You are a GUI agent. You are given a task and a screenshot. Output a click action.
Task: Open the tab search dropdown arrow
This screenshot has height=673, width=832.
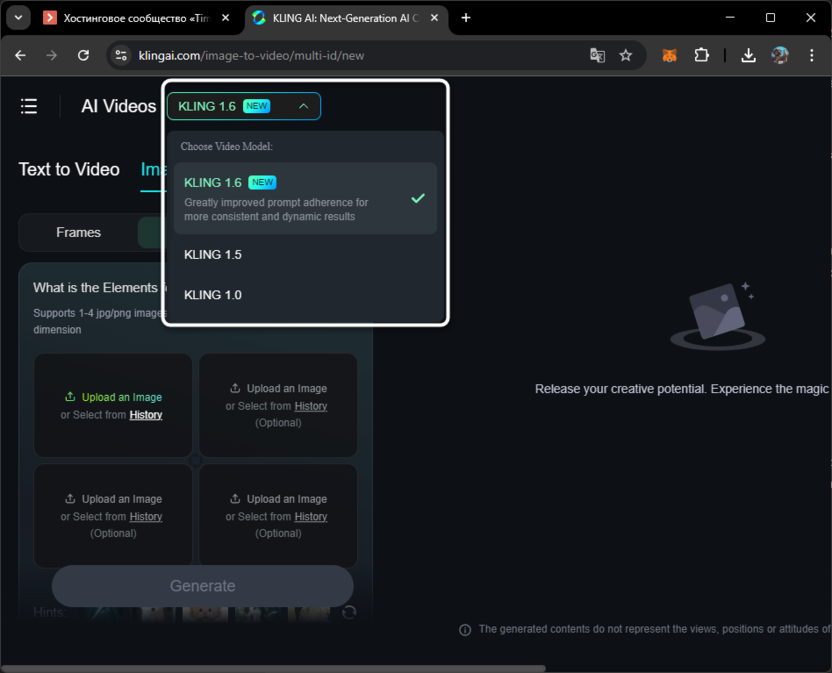[19, 18]
